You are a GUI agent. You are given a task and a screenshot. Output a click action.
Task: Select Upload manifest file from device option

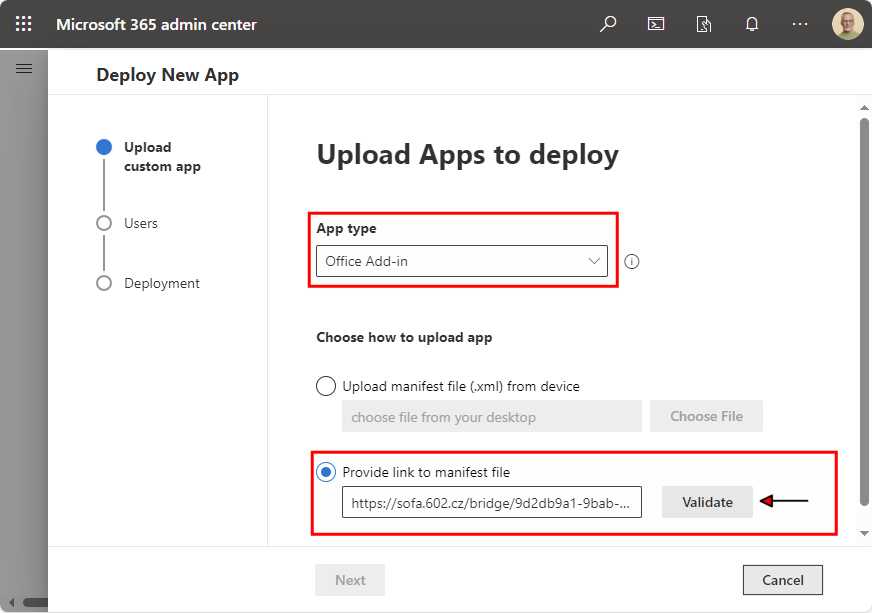click(x=326, y=386)
